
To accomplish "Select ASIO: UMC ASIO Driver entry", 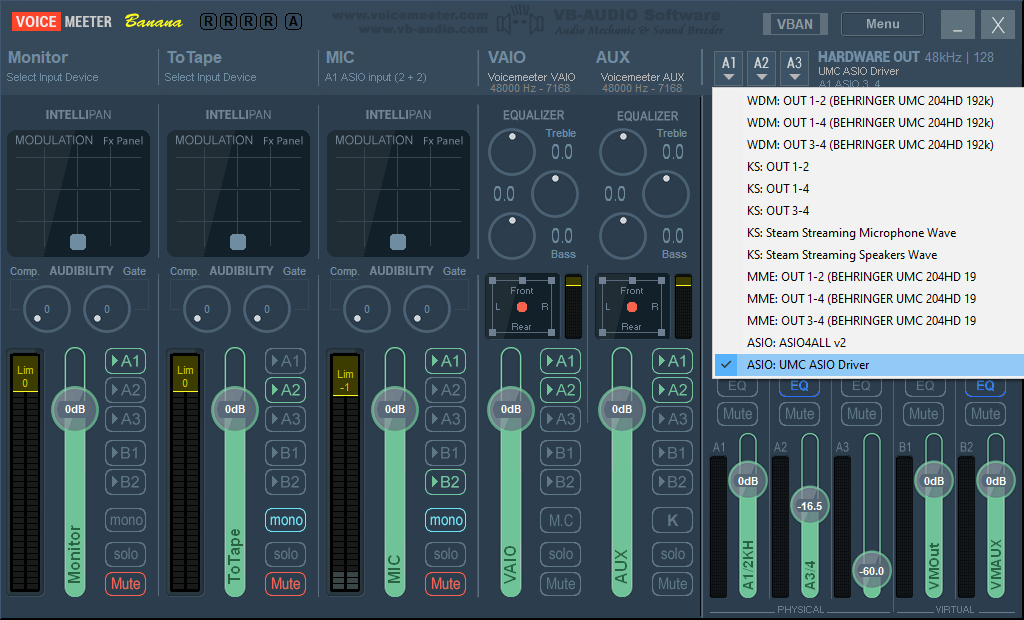I will [x=869, y=365].
